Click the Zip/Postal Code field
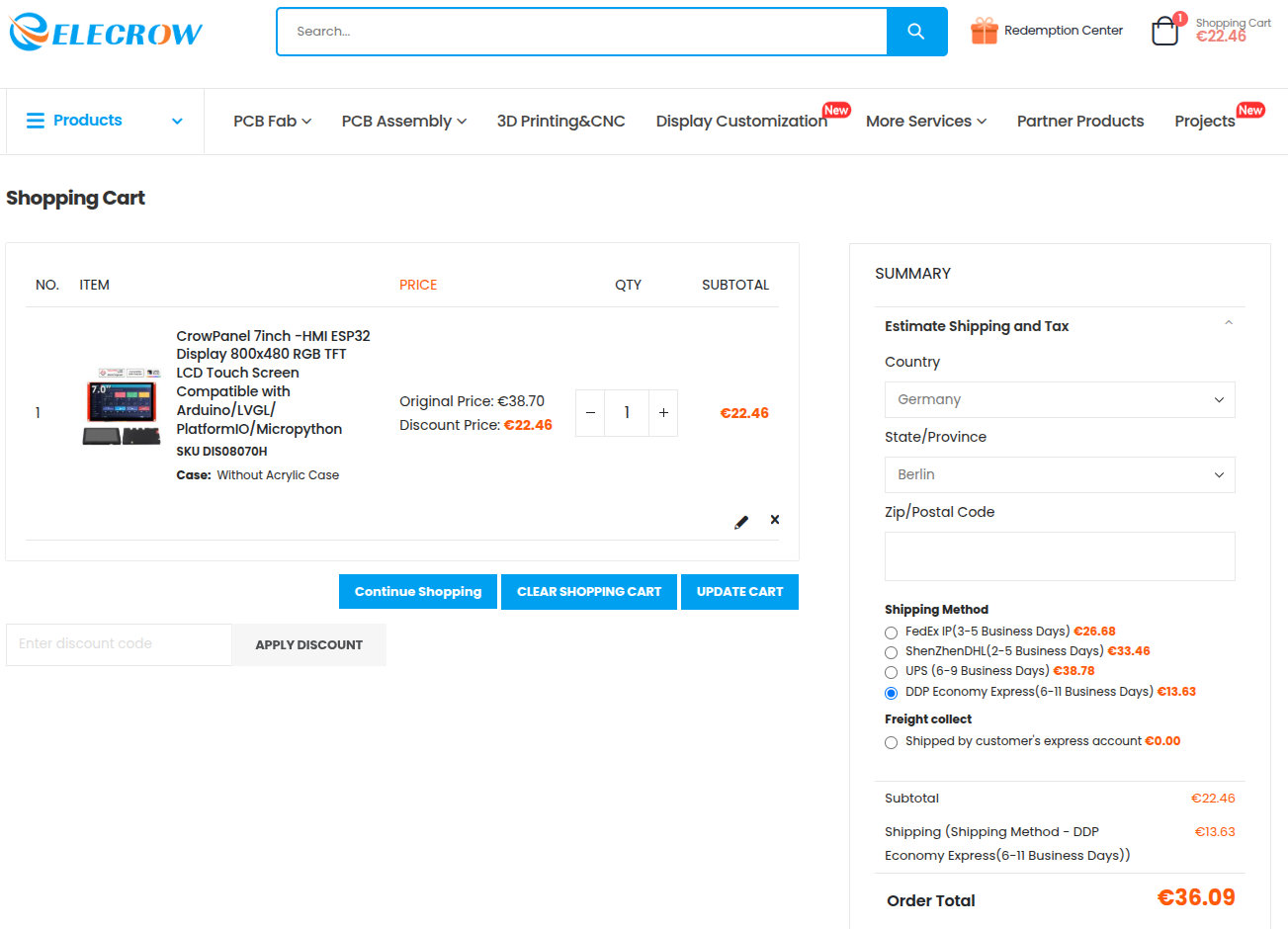Screen dimensions: 1288x929 click(x=1060, y=556)
